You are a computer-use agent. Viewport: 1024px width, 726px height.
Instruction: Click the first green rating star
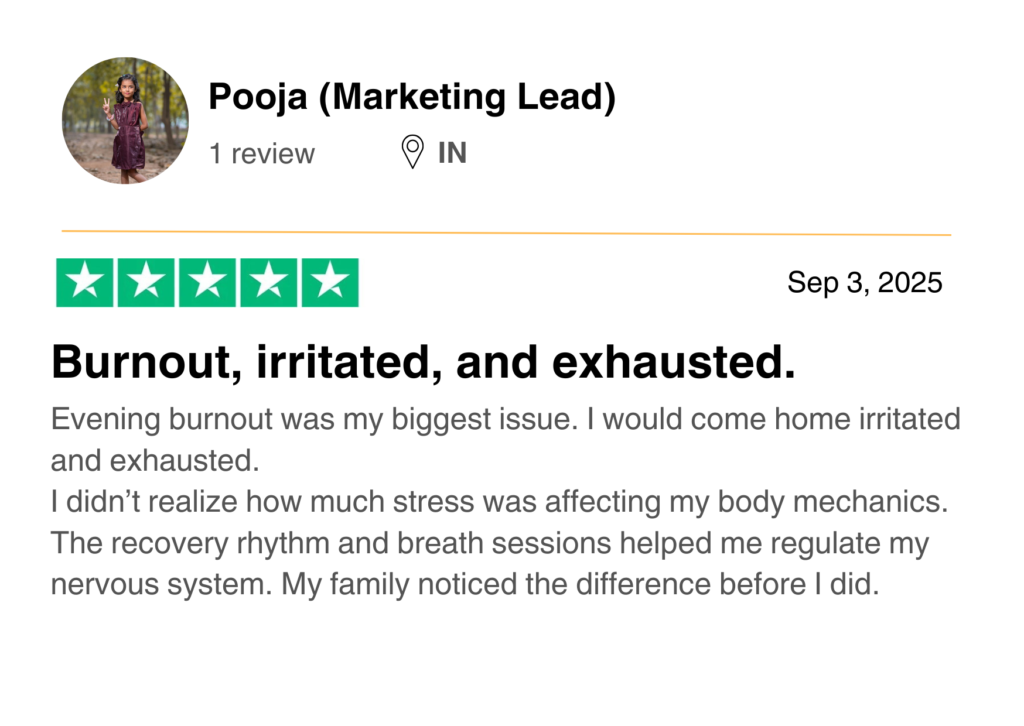click(85, 283)
